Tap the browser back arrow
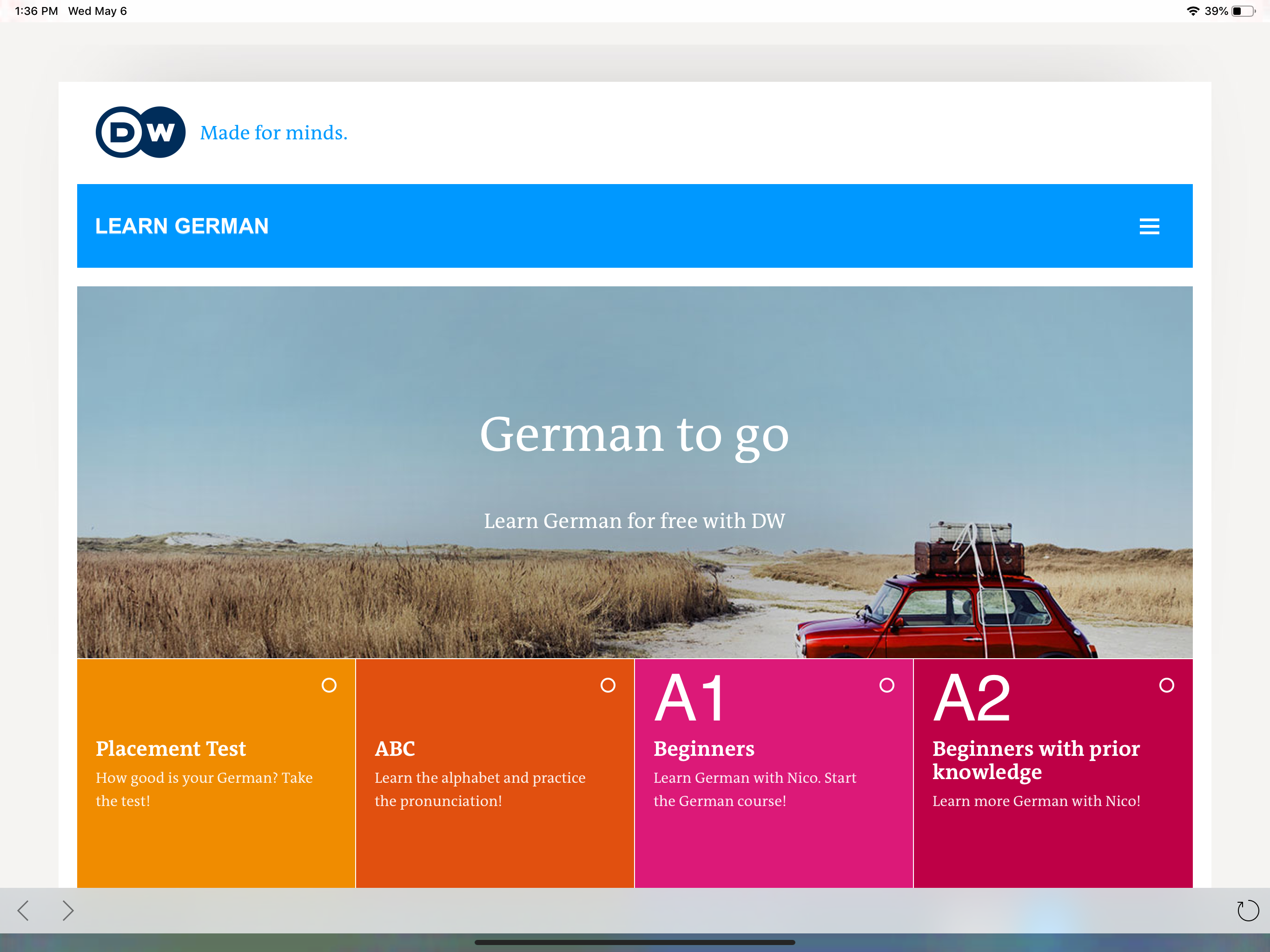The width and height of the screenshot is (1270, 952). [x=24, y=910]
